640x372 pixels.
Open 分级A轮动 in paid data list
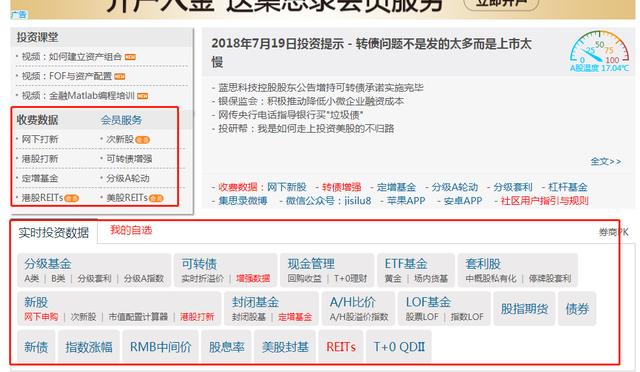pyautogui.click(x=128, y=178)
